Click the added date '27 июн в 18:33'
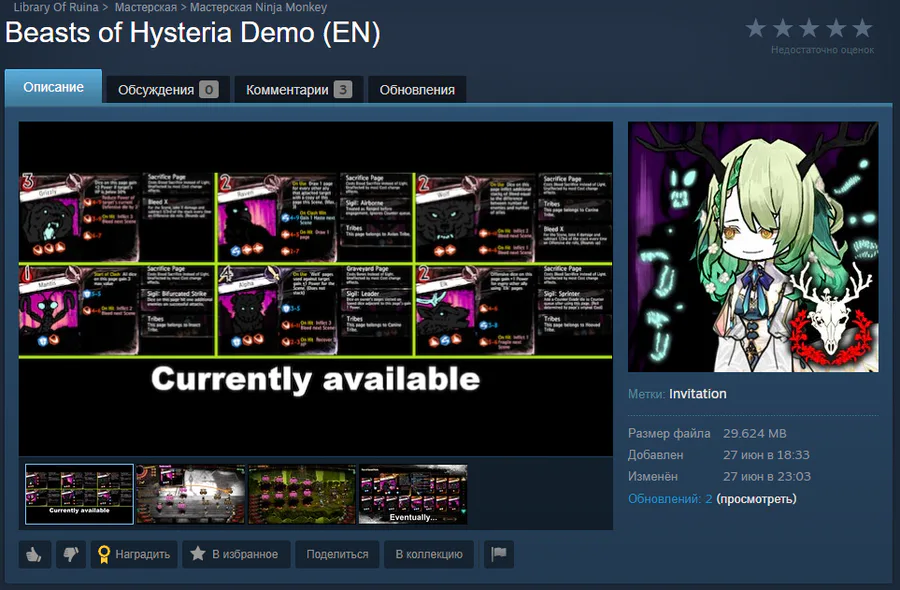The height and width of the screenshot is (590, 900). [x=766, y=455]
